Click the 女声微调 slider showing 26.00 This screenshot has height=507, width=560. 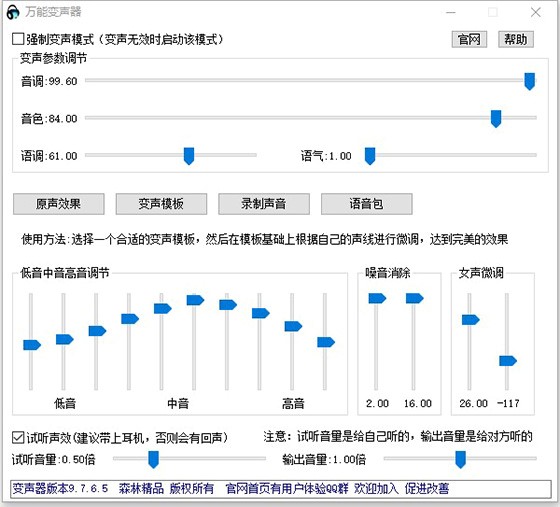pyautogui.click(x=471, y=320)
